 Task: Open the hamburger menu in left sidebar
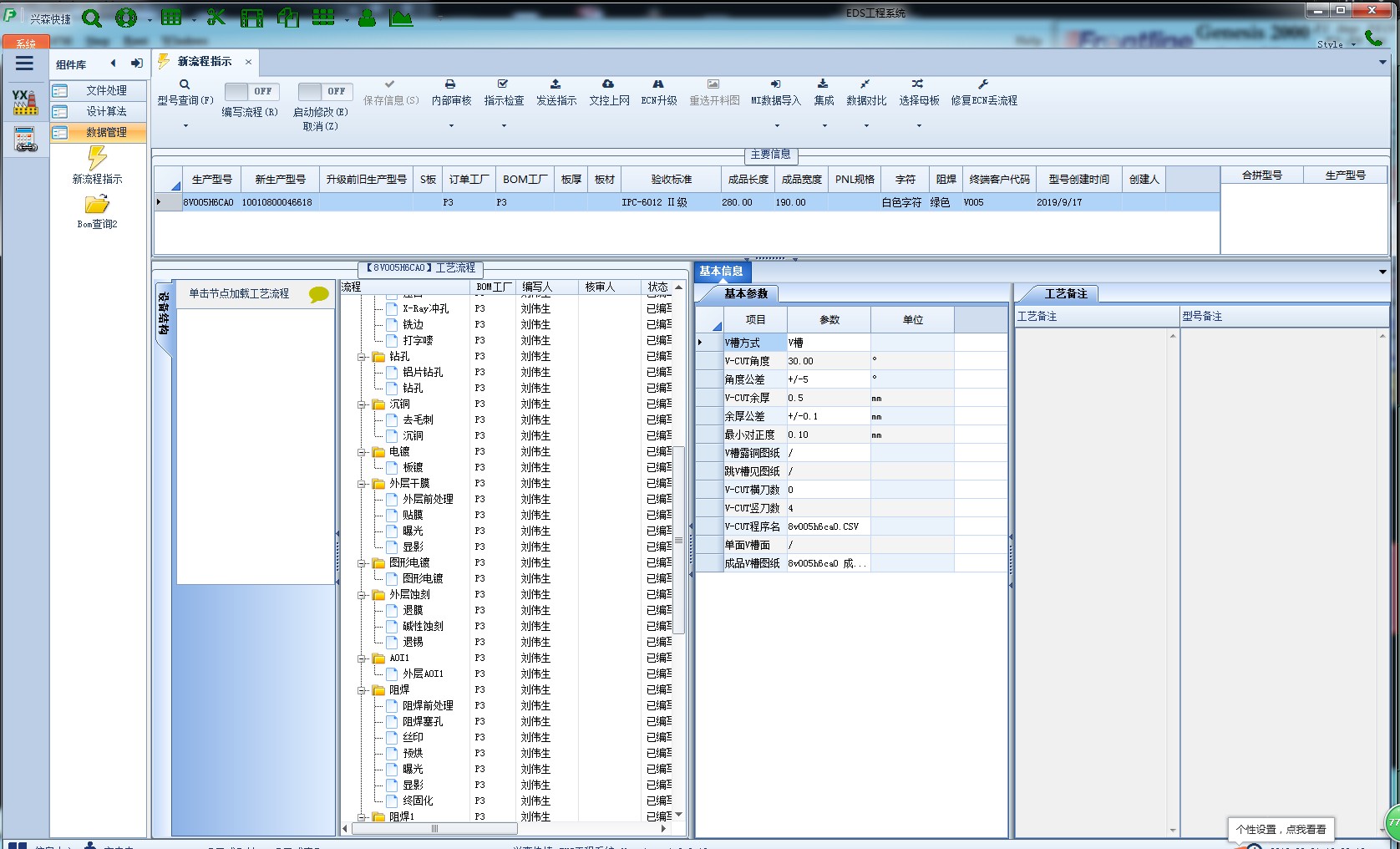25,64
